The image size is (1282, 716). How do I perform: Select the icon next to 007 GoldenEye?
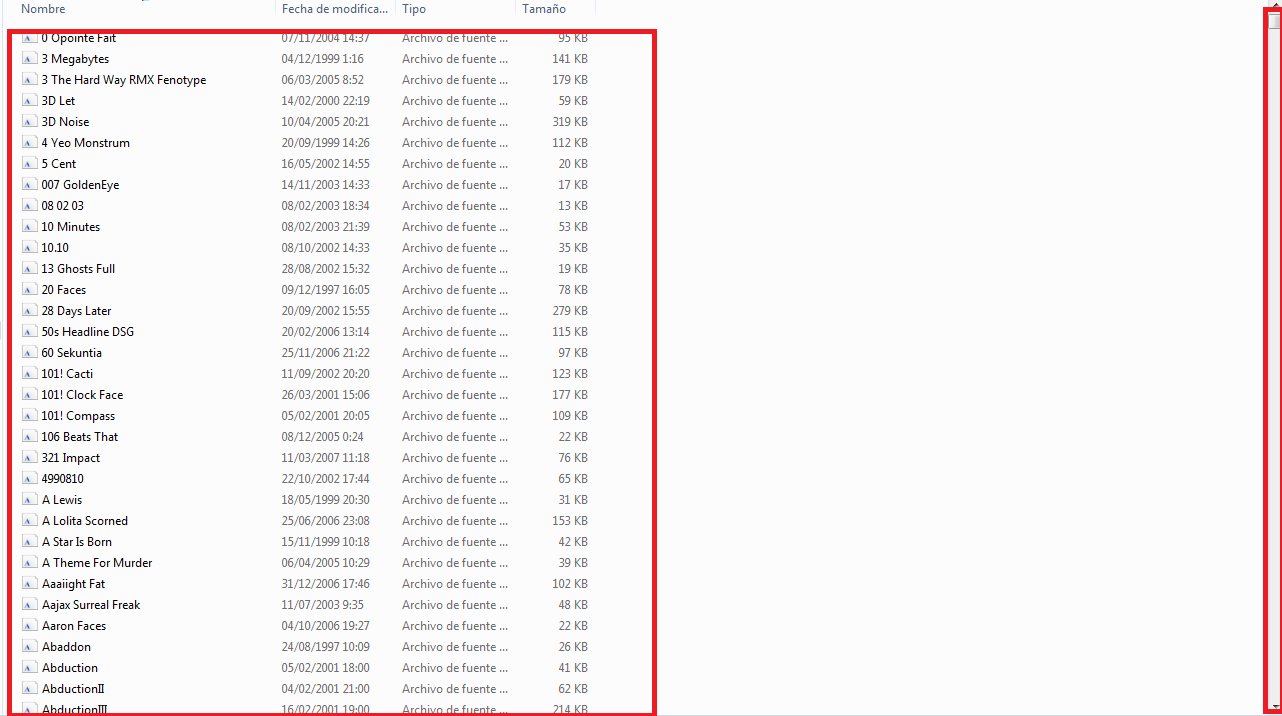tap(30, 185)
